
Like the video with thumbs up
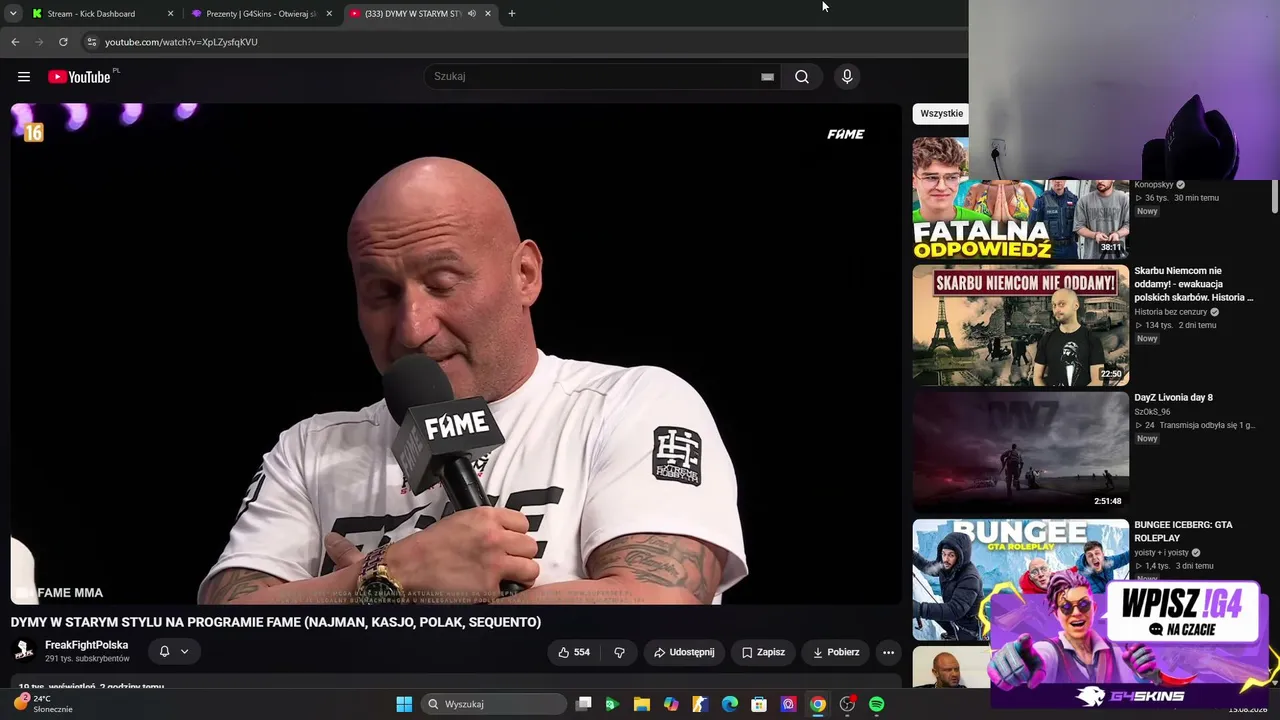(574, 652)
